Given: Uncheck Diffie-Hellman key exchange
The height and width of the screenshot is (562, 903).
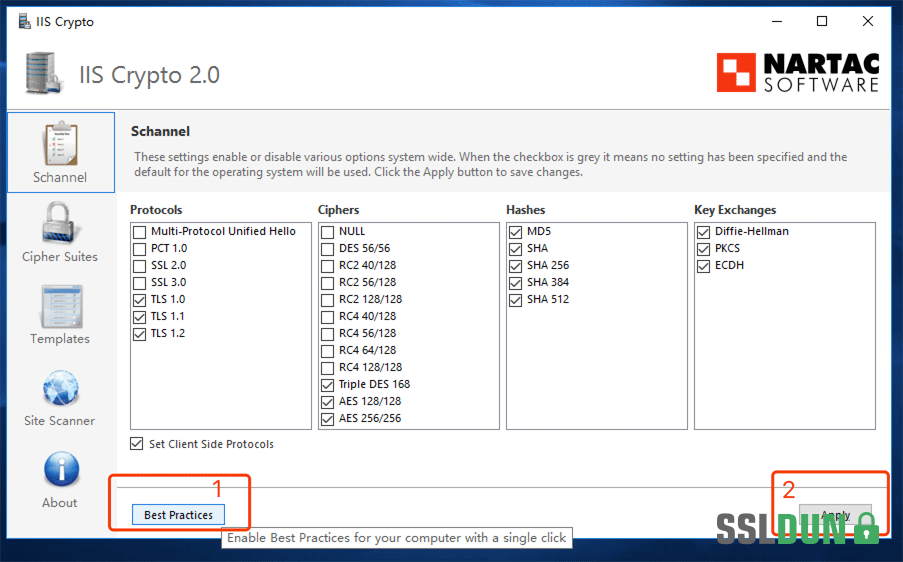Looking at the screenshot, I should coord(703,232).
